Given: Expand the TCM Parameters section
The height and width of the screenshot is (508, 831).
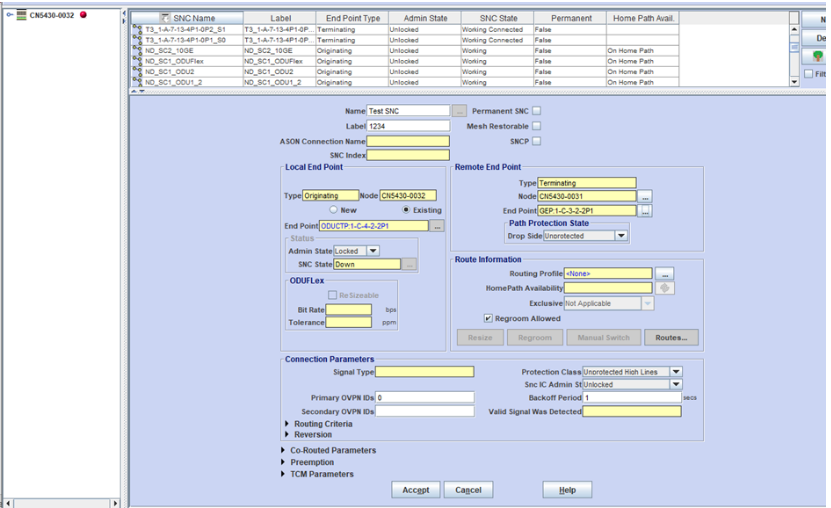Looking at the screenshot, I should pos(283,474).
